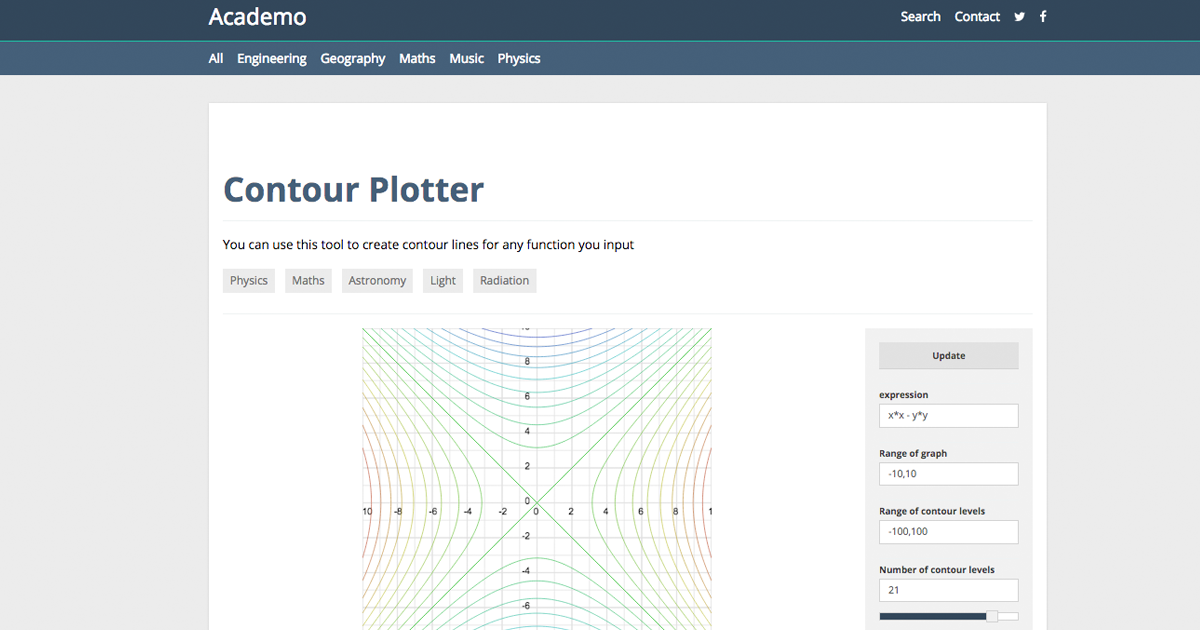Click the number of contour levels slider

point(948,616)
